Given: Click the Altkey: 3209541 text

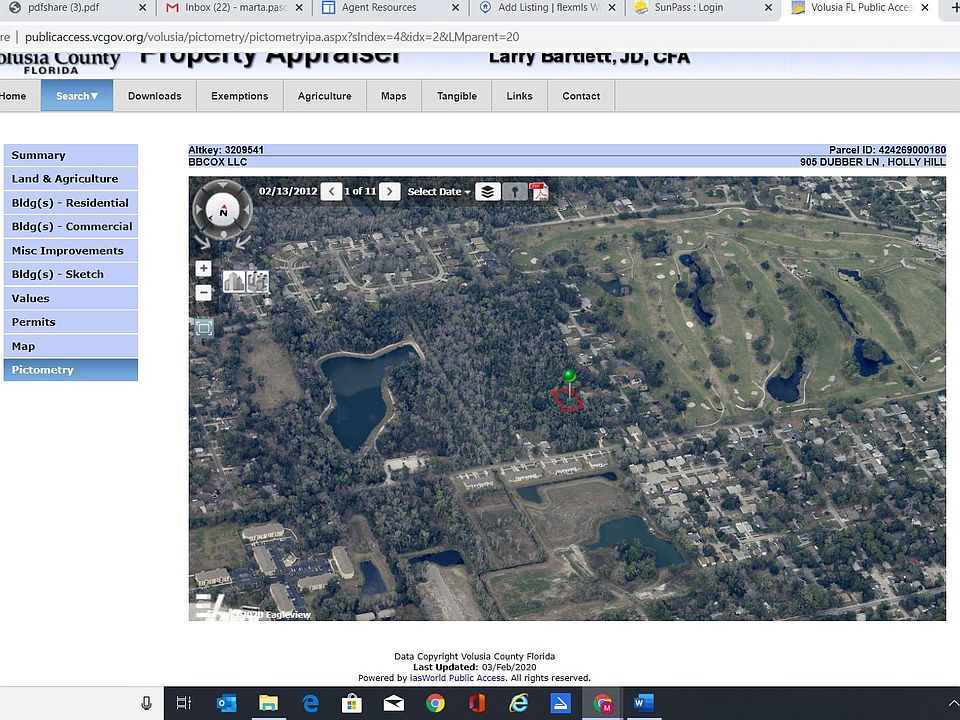Looking at the screenshot, I should (226, 150).
